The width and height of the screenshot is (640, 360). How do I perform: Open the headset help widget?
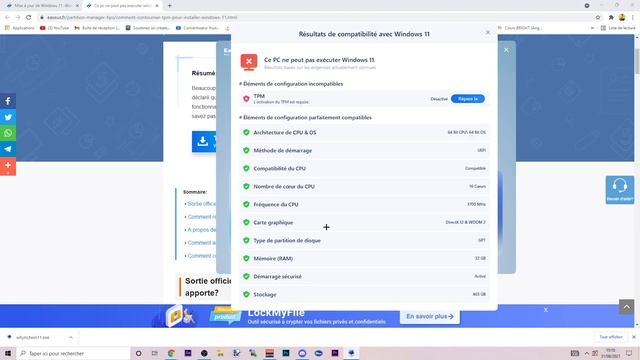[620, 190]
